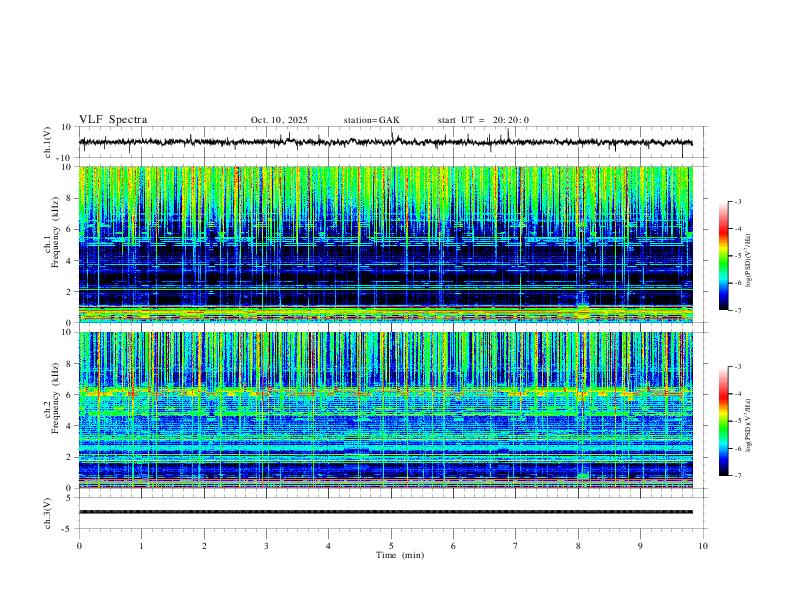792x612 pixels.
Task: Click the ch.2 colorbar log(PSD) label
Action: pyautogui.click(x=749, y=425)
